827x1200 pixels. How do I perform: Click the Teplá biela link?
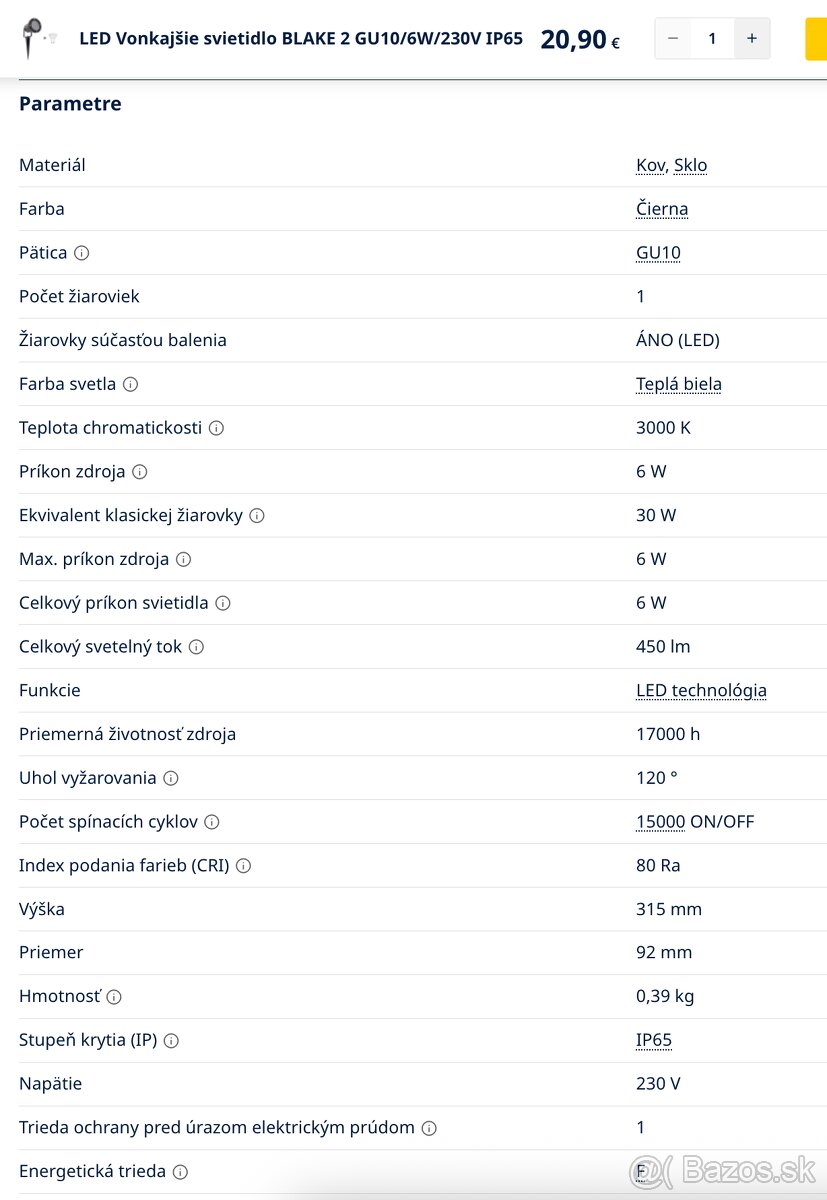(x=678, y=384)
